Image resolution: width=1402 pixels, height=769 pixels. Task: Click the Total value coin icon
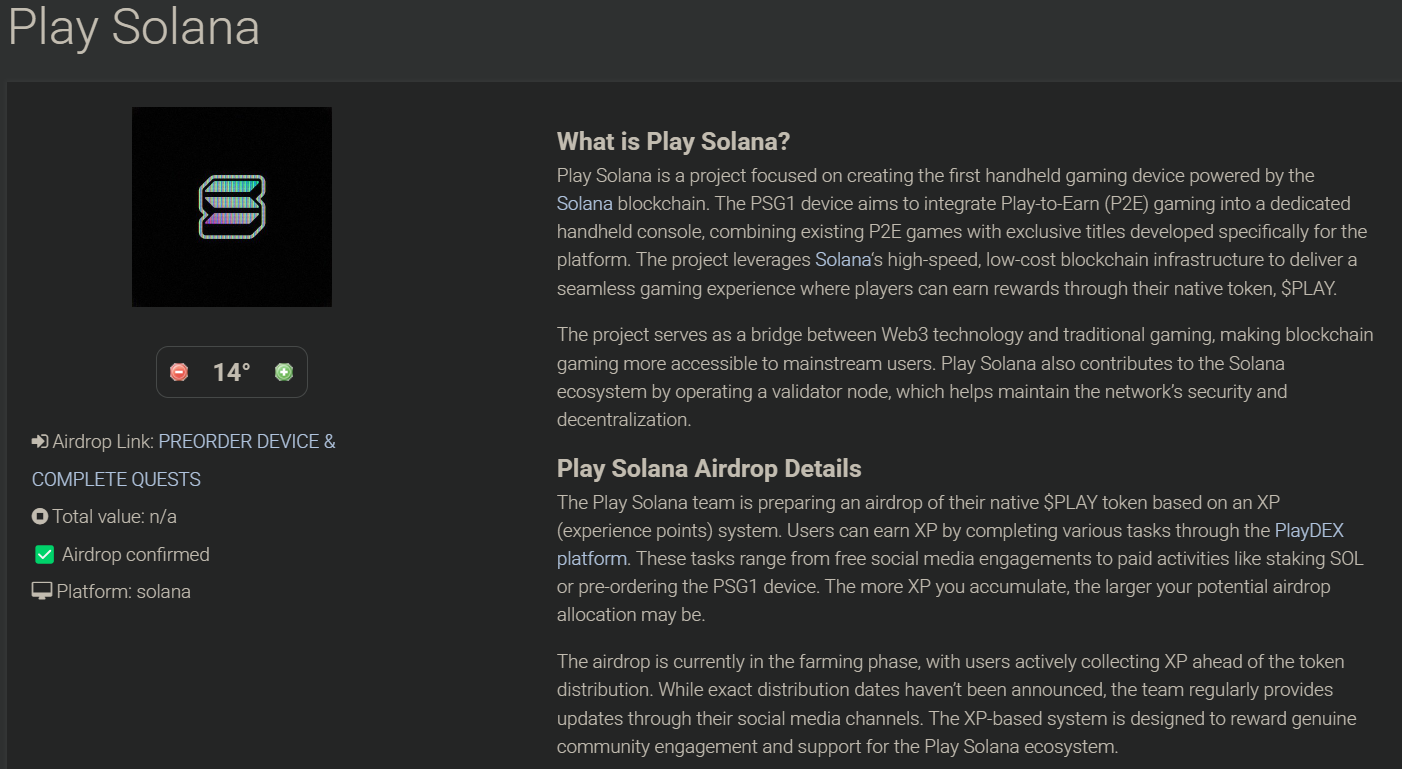pos(40,517)
